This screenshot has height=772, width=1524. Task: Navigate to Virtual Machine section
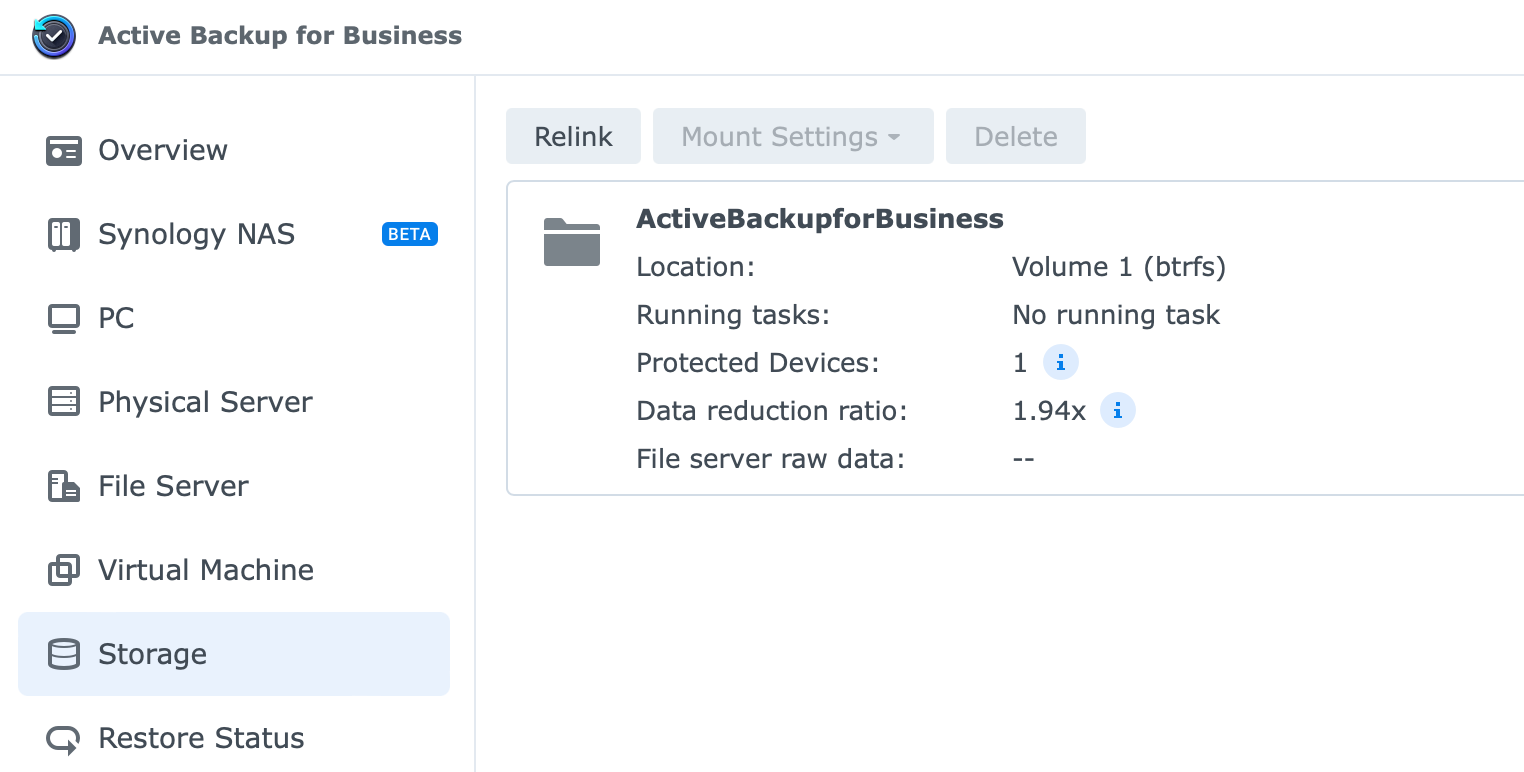234,570
